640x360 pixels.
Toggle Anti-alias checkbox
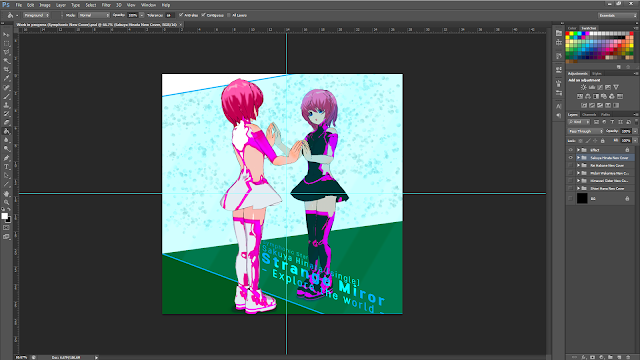tap(181, 15)
